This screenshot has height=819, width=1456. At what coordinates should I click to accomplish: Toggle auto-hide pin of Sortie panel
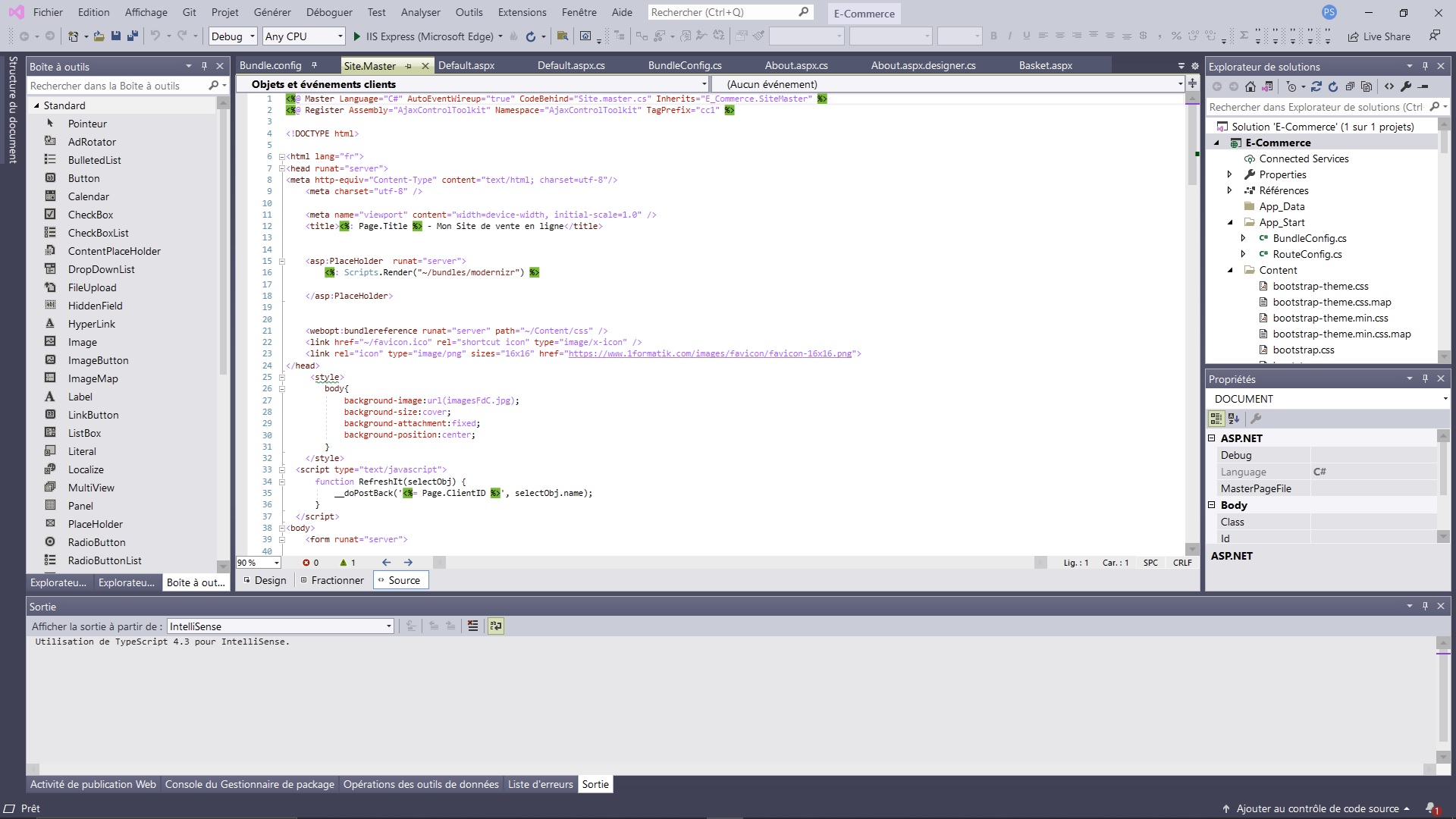pos(1425,606)
